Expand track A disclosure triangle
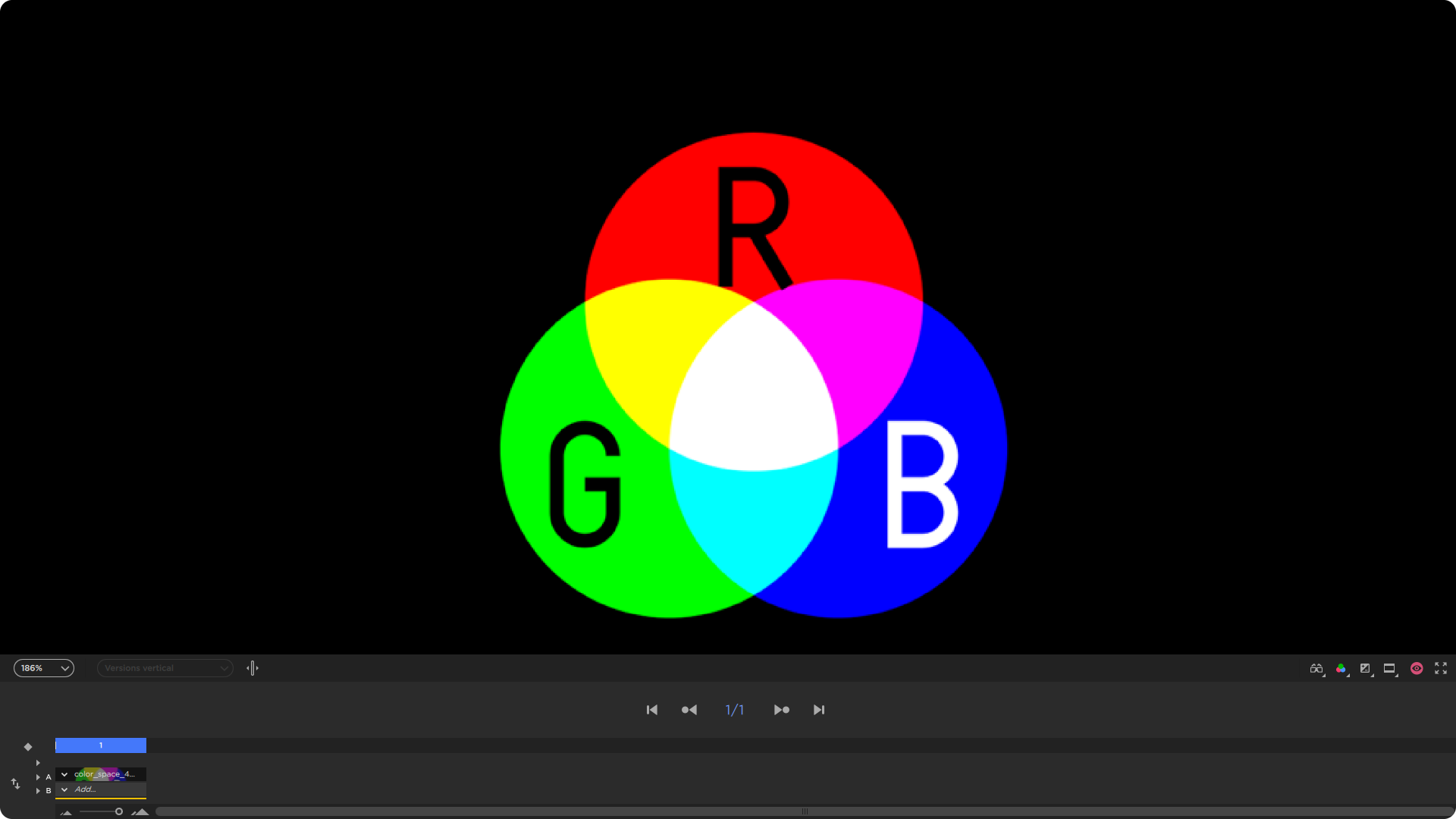 coord(38,777)
